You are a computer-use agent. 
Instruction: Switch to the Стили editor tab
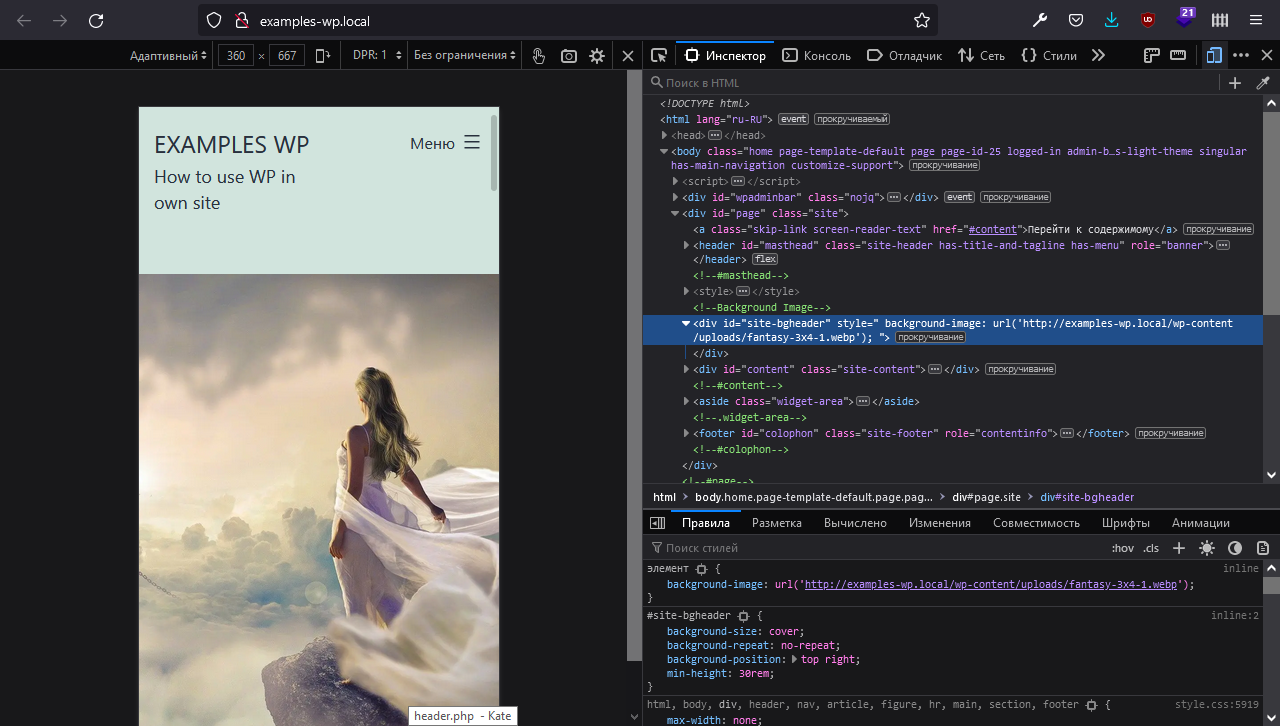pos(1049,55)
